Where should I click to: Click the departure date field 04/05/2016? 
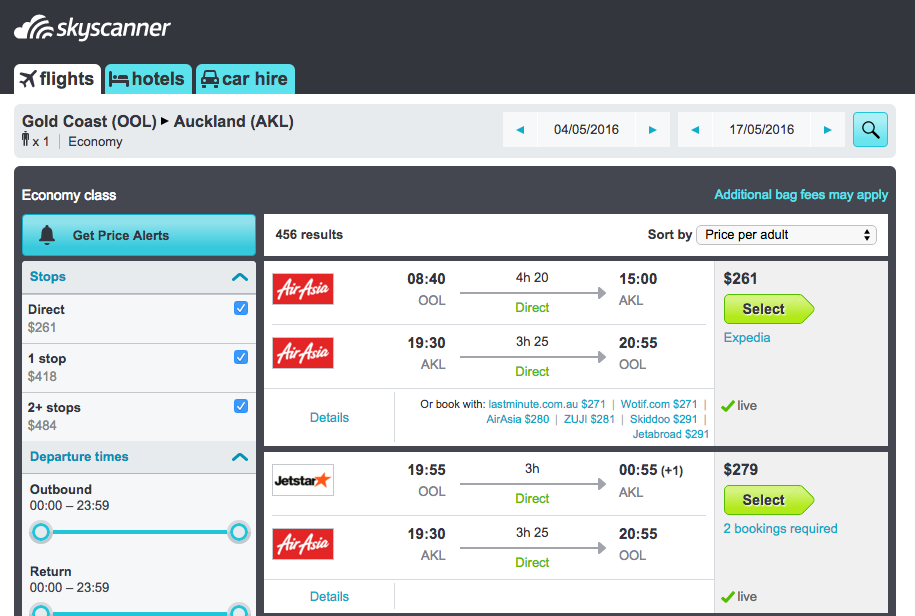(x=586, y=130)
